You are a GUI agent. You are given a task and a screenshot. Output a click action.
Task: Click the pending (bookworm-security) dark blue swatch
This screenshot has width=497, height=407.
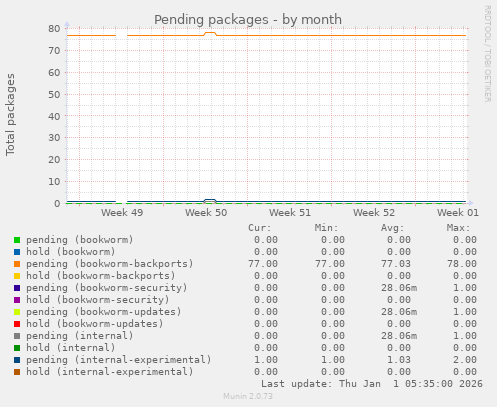(17, 288)
